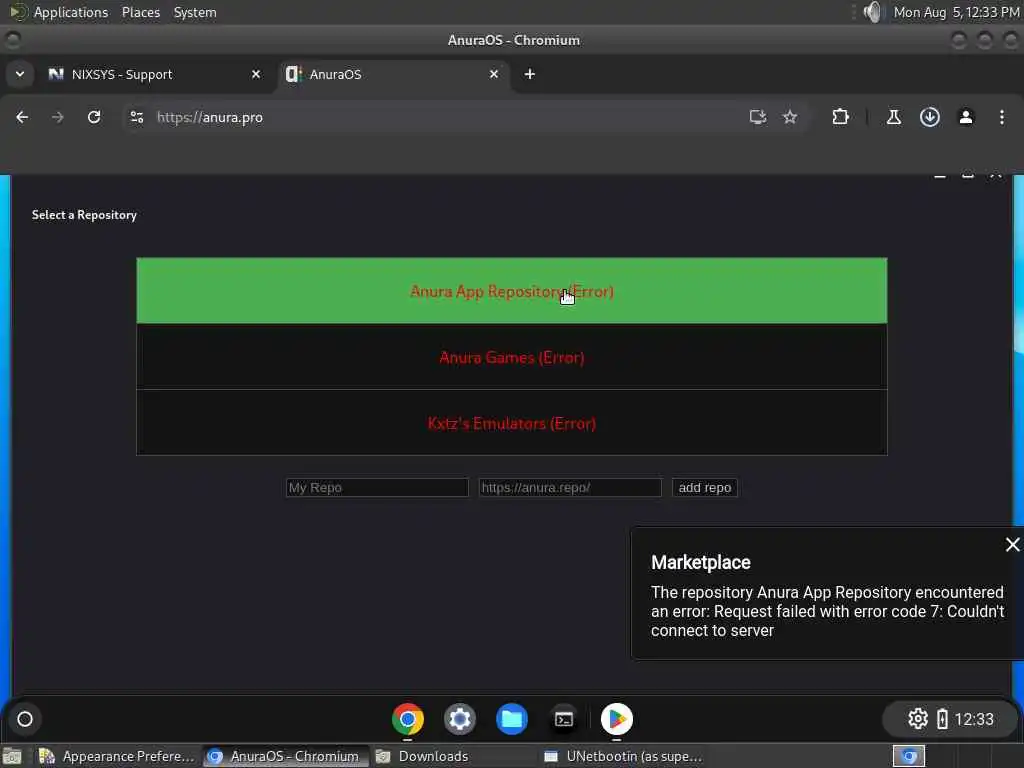Open the Applications menu
Viewport: 1024px width, 768px height.
pyautogui.click(x=71, y=12)
